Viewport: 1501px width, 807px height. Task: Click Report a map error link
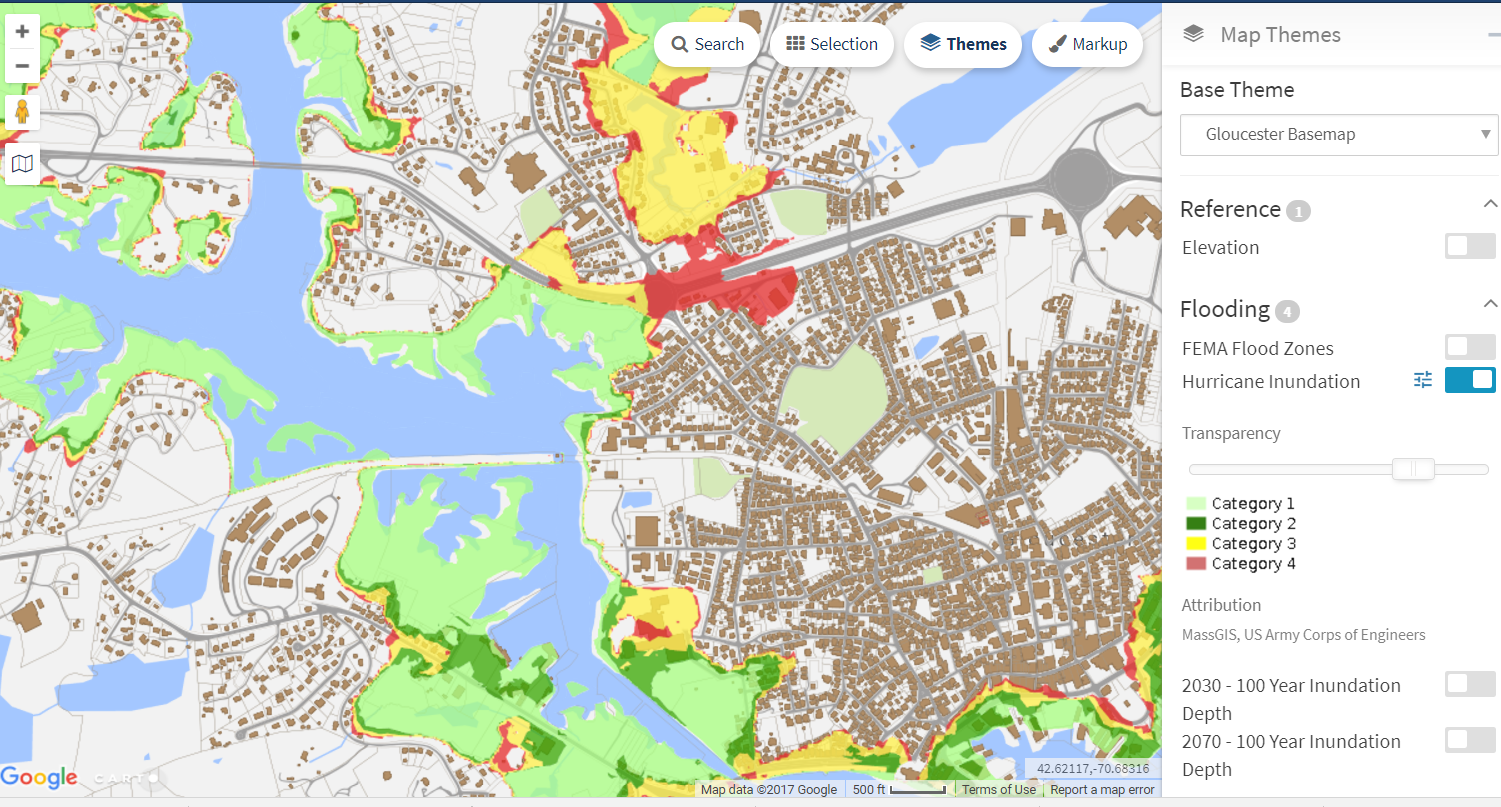(x=1102, y=790)
